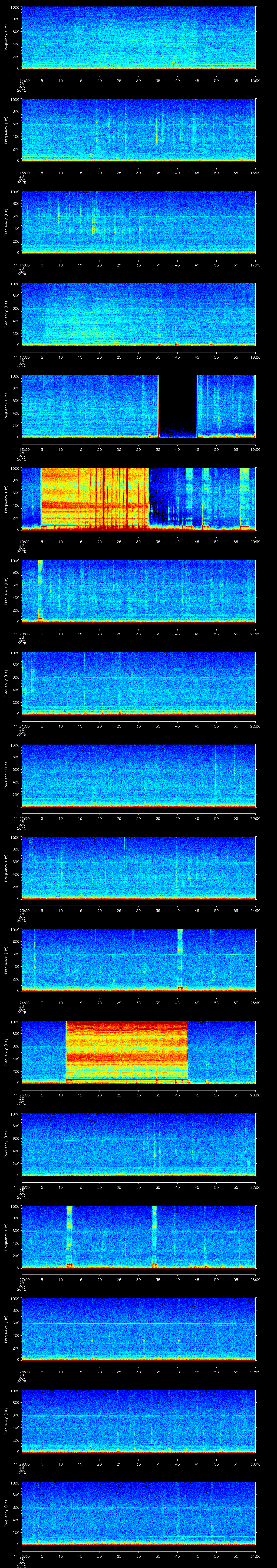This screenshot has width=277, height=1568.
Task: Click the '11:16:00' start time label
Action: click(21, 265)
